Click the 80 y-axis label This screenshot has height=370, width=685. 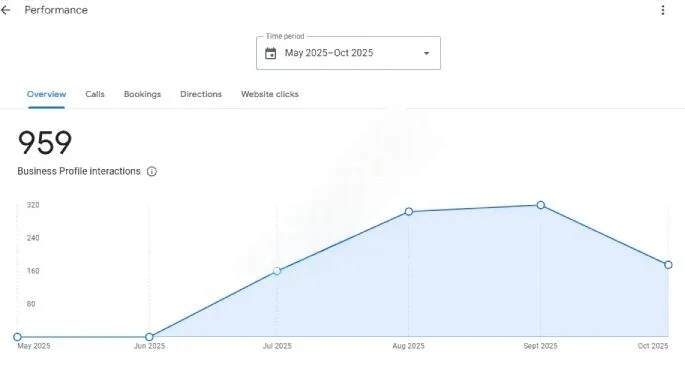point(31,304)
